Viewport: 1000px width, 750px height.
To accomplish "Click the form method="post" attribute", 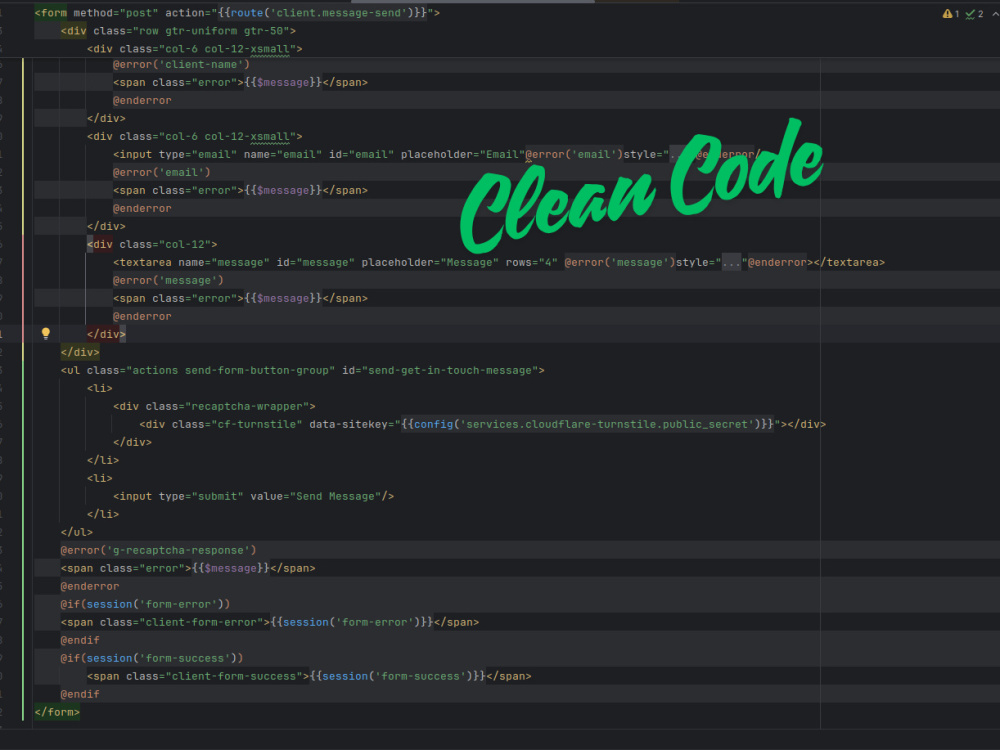I will (x=115, y=13).
